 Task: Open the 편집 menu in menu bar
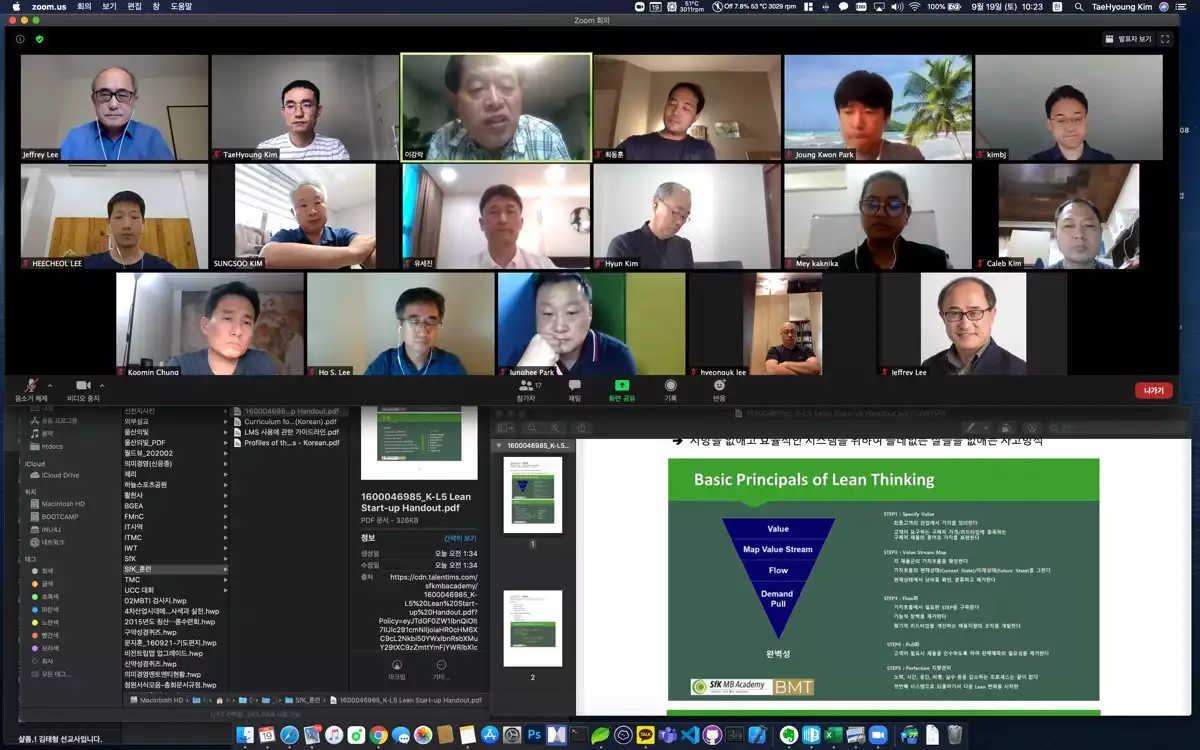(134, 6)
